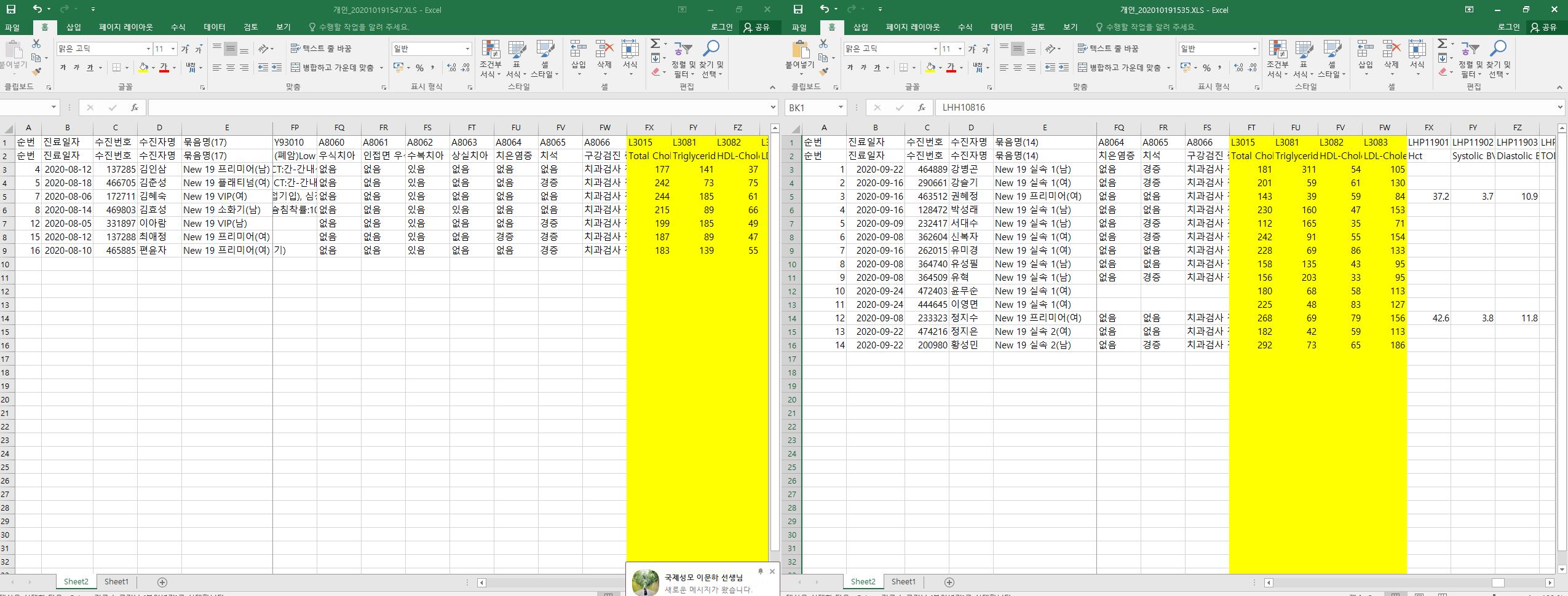This screenshot has width=1568, height=596.
Task: Toggle Wrap Text in right window ribbon
Action: [x=1108, y=49]
